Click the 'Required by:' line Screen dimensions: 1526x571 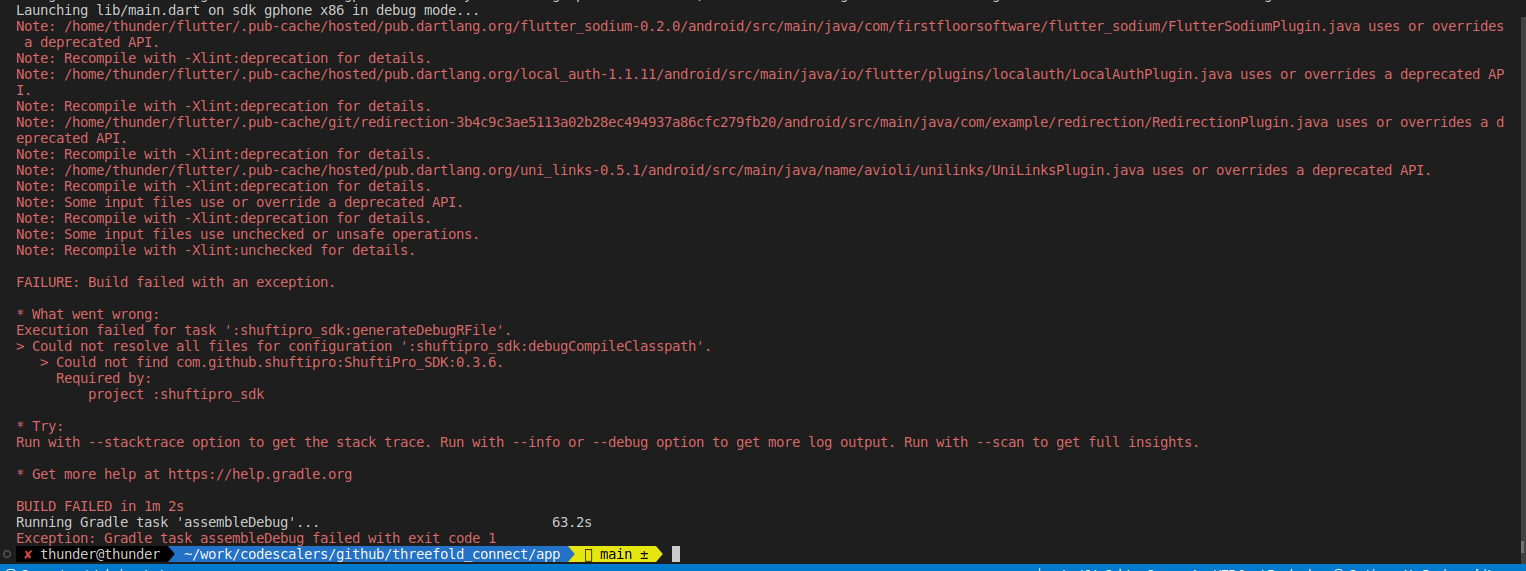click(104, 378)
